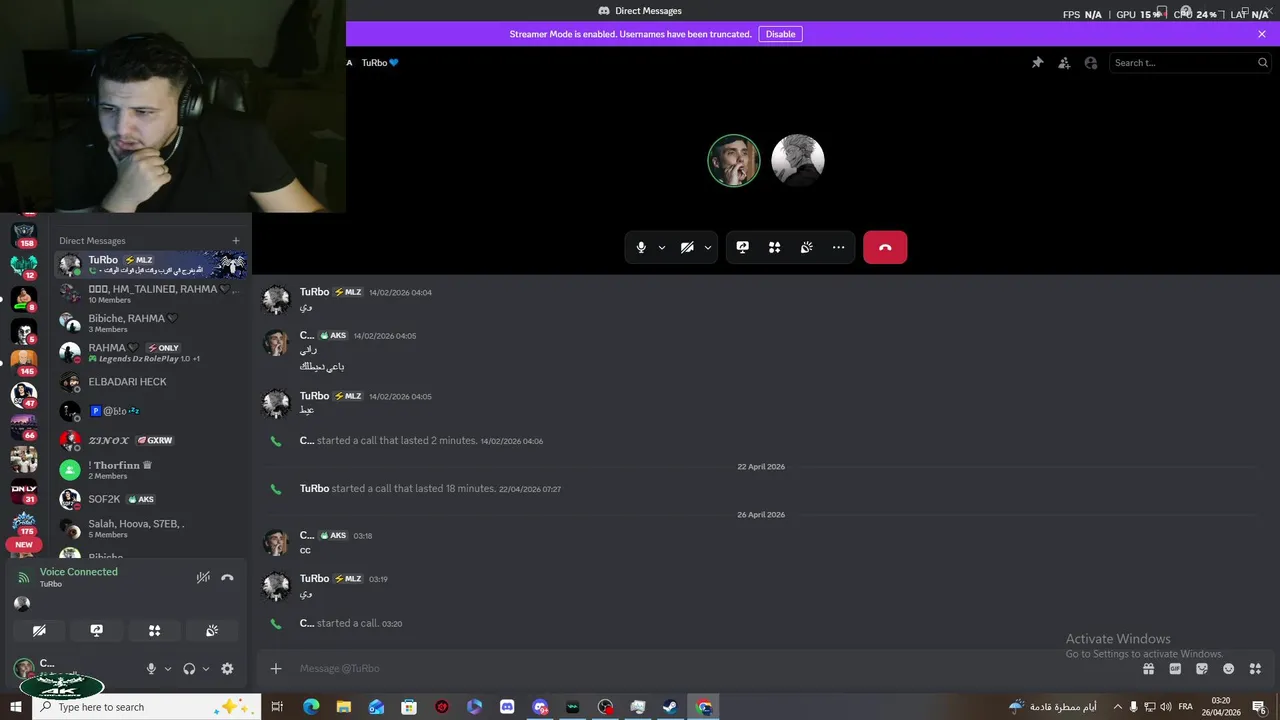Screen dimensions: 1280x720
Task: Open Activities from the call controls
Action: pyautogui.click(x=774, y=247)
